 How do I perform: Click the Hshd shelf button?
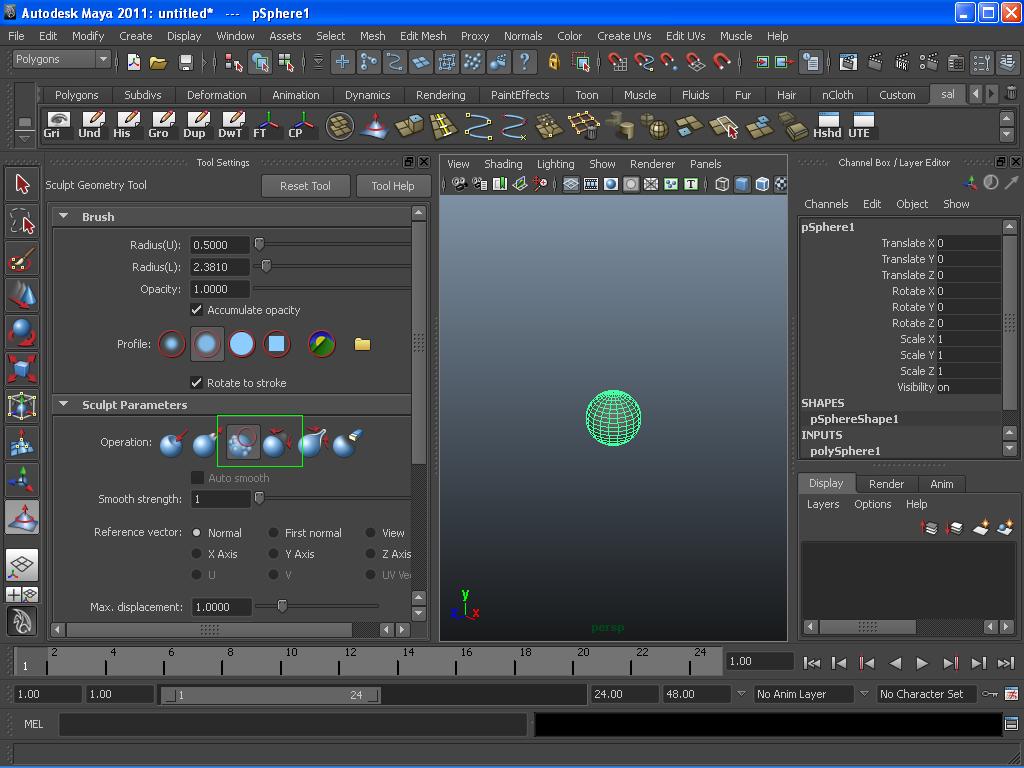827,125
